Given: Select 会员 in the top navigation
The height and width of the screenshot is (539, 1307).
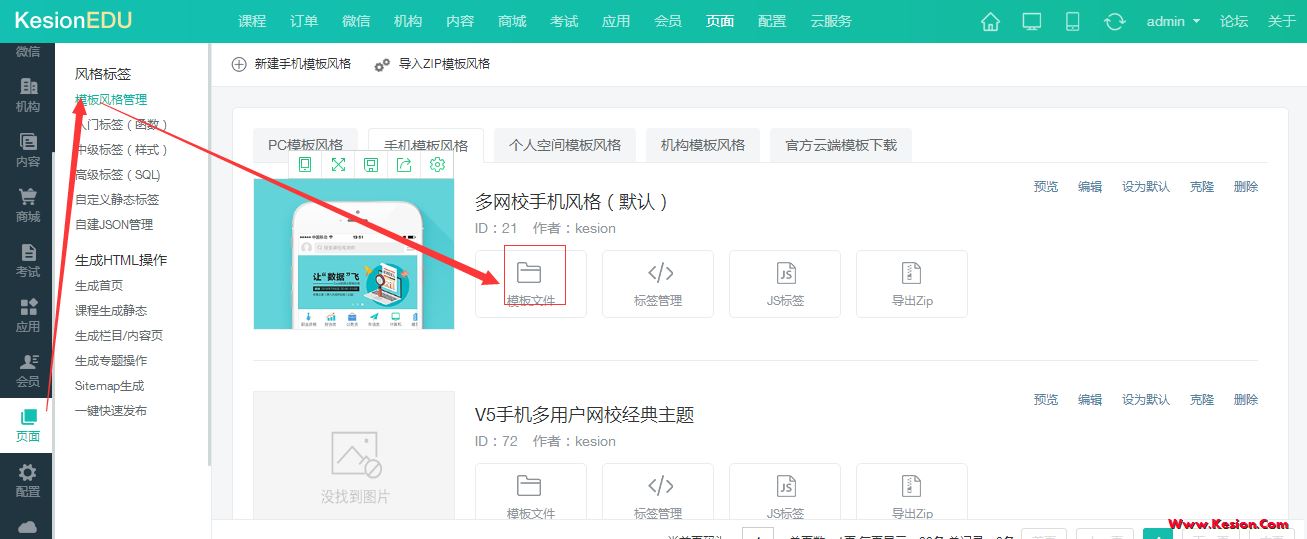Looking at the screenshot, I should 668,21.
